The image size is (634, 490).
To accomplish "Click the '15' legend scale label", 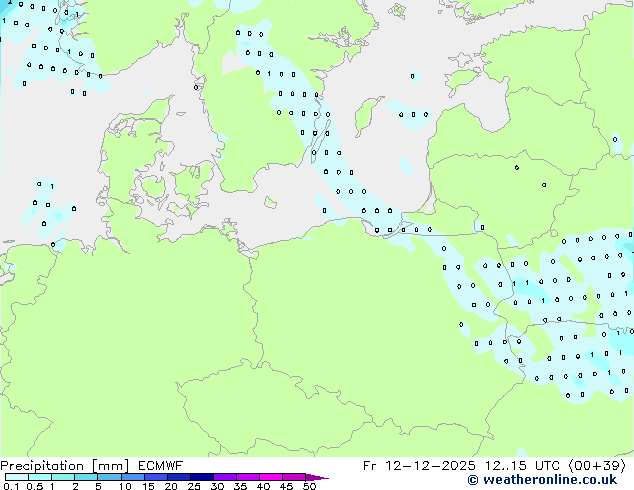I will 148,486.
